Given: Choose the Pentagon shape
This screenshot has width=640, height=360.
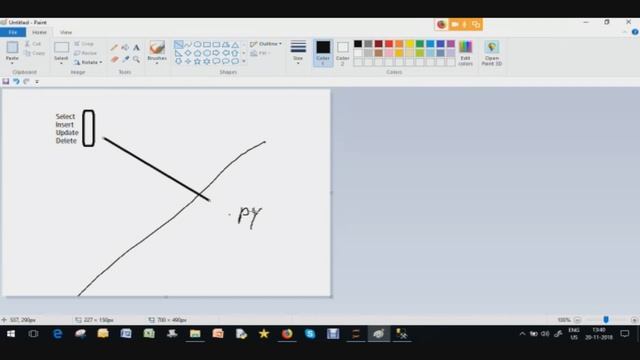Looking at the screenshot, I should pos(198,53).
